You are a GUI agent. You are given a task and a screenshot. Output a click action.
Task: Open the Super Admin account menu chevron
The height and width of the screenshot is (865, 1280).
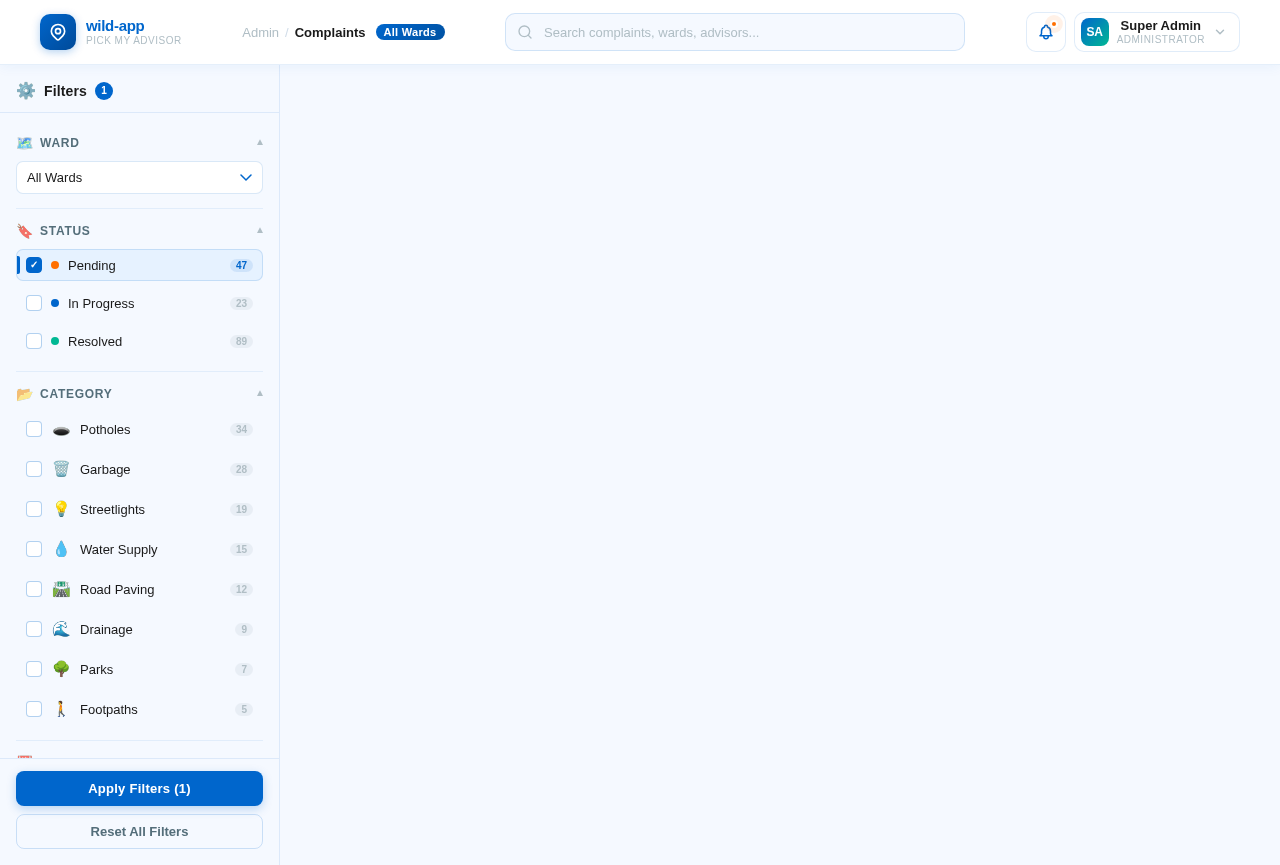[1220, 32]
